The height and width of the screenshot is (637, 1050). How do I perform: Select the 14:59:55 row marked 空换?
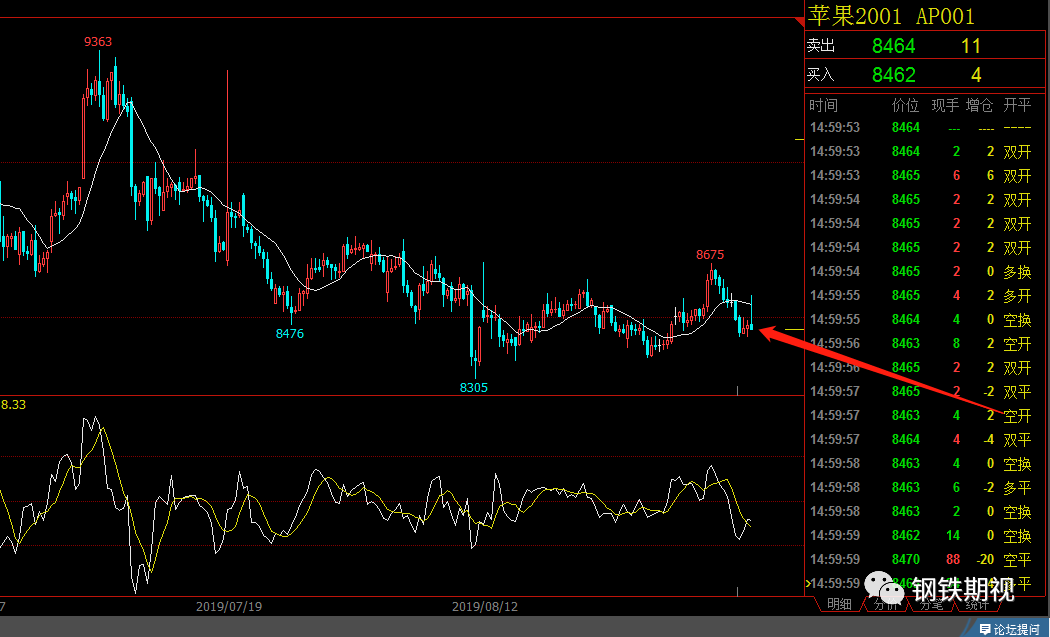point(921,320)
